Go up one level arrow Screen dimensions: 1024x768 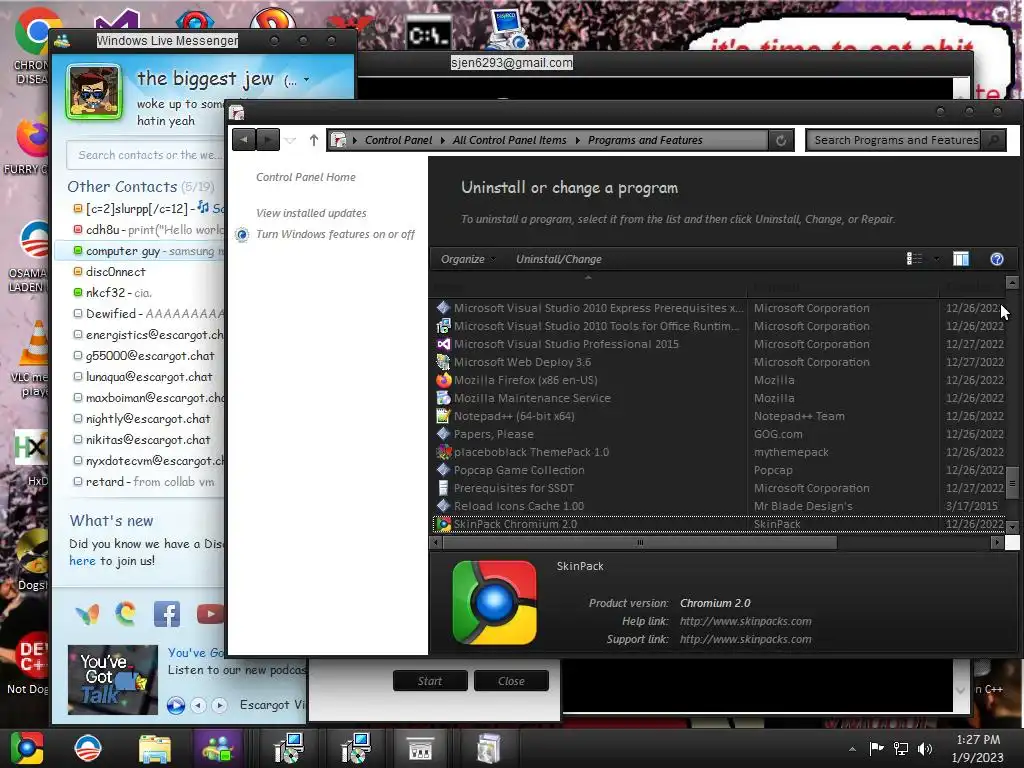(x=313, y=140)
